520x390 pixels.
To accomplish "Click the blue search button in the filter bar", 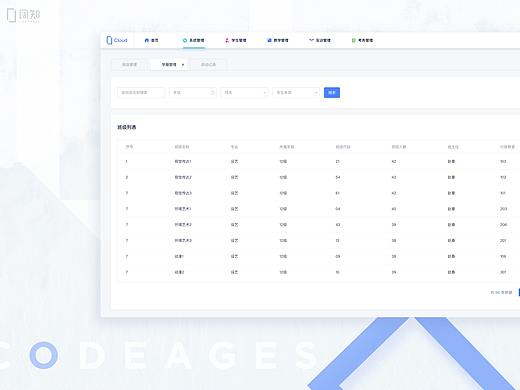I will [332, 92].
